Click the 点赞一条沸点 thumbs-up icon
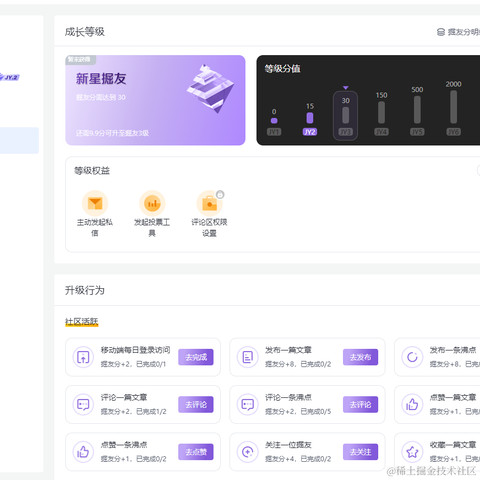Screen dimensions: 480x480 [x=83, y=452]
